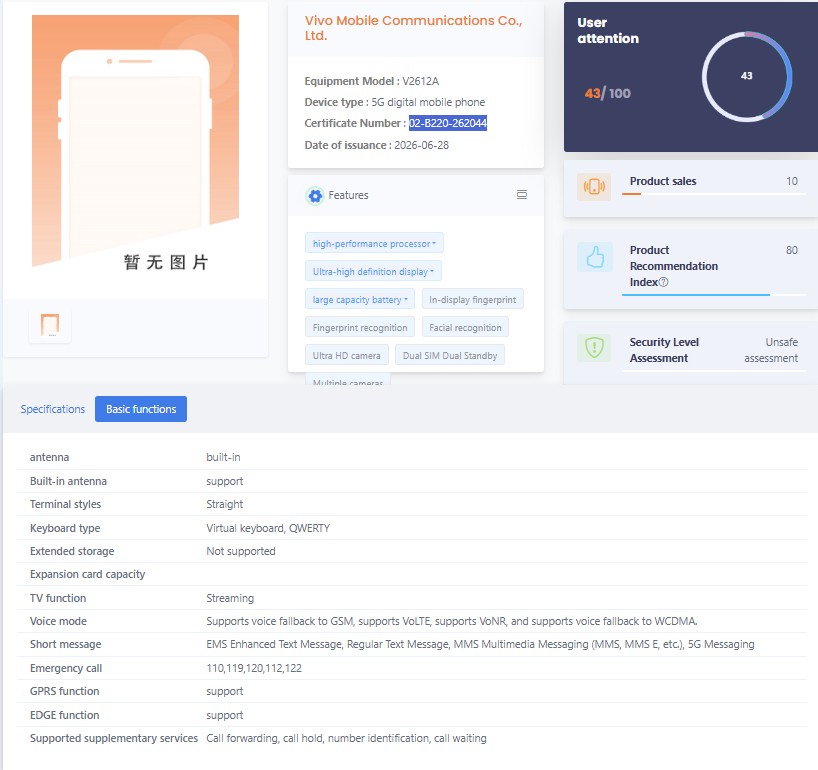Viewport: 818px width, 770px height.
Task: Click the EDGE function row label
Action: pyautogui.click(x=65, y=715)
